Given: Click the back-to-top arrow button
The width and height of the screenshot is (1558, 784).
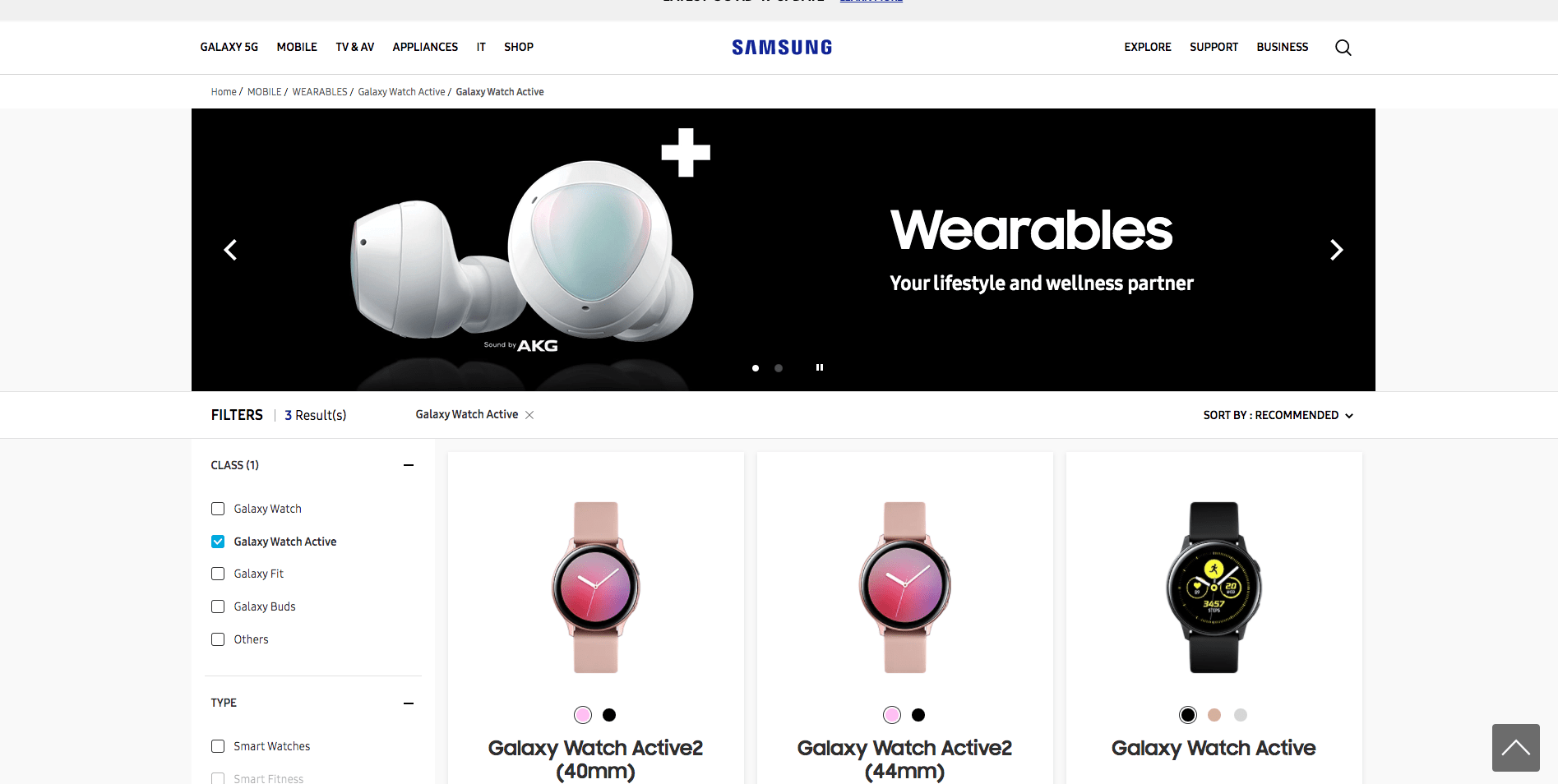Looking at the screenshot, I should pos(1516,748).
